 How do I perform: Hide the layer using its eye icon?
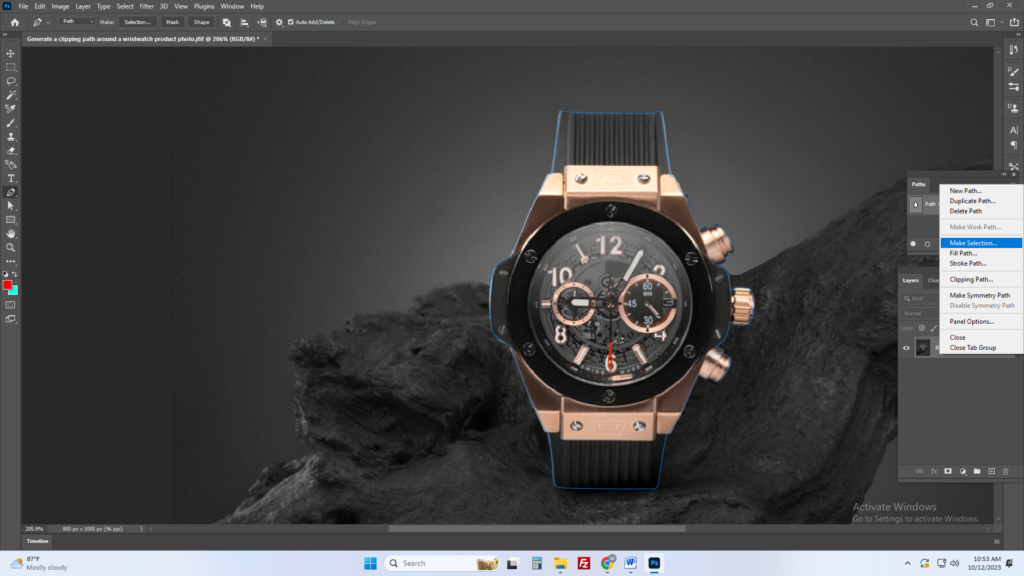point(907,348)
